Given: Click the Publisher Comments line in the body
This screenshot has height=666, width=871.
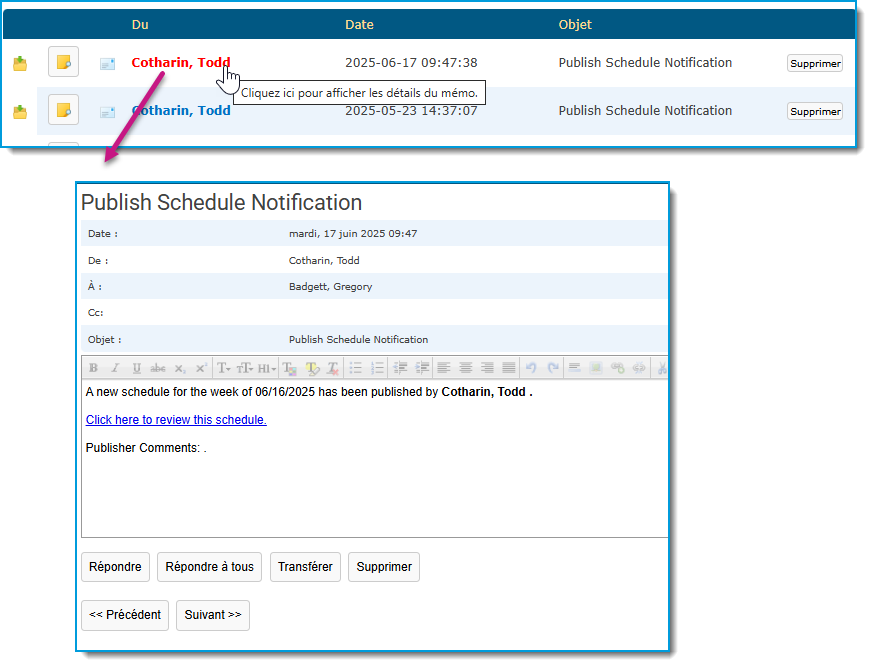Looking at the screenshot, I should click(x=146, y=448).
